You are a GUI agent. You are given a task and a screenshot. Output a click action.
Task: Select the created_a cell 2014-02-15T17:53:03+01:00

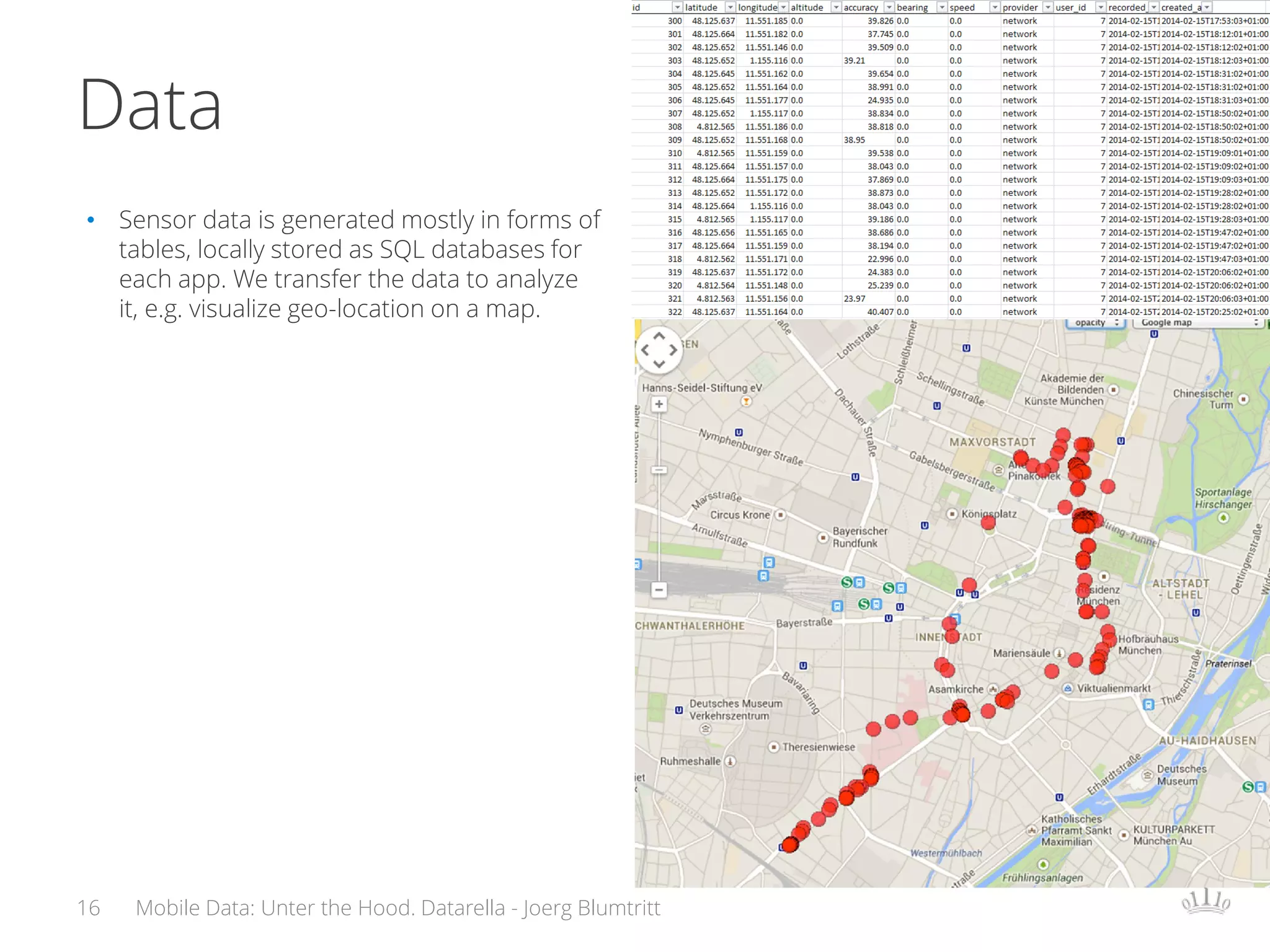tap(1214, 21)
